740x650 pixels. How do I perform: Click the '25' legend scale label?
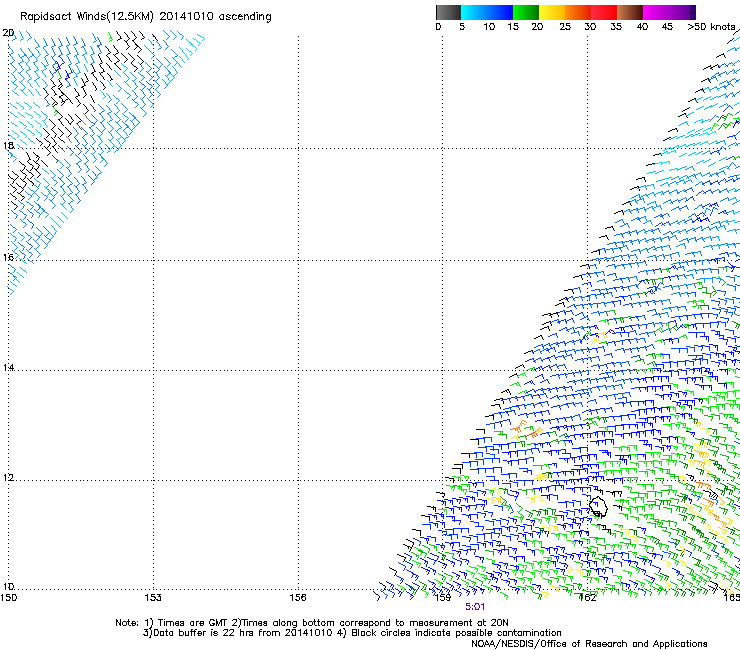pyautogui.click(x=565, y=27)
